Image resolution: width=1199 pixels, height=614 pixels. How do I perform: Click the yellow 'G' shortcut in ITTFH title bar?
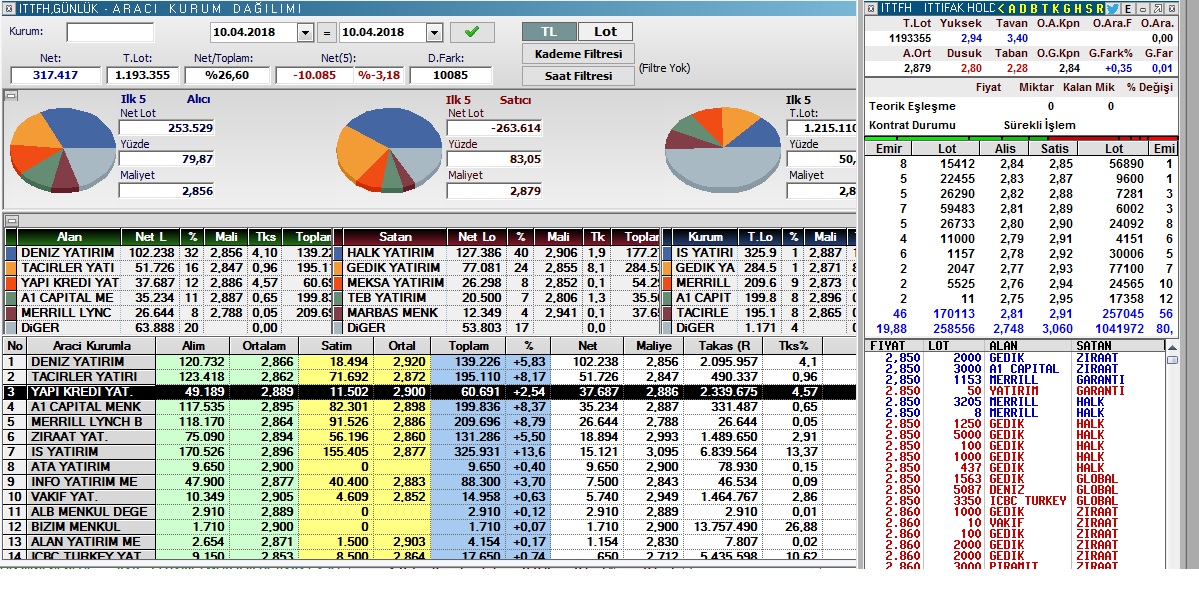tap(1067, 8)
